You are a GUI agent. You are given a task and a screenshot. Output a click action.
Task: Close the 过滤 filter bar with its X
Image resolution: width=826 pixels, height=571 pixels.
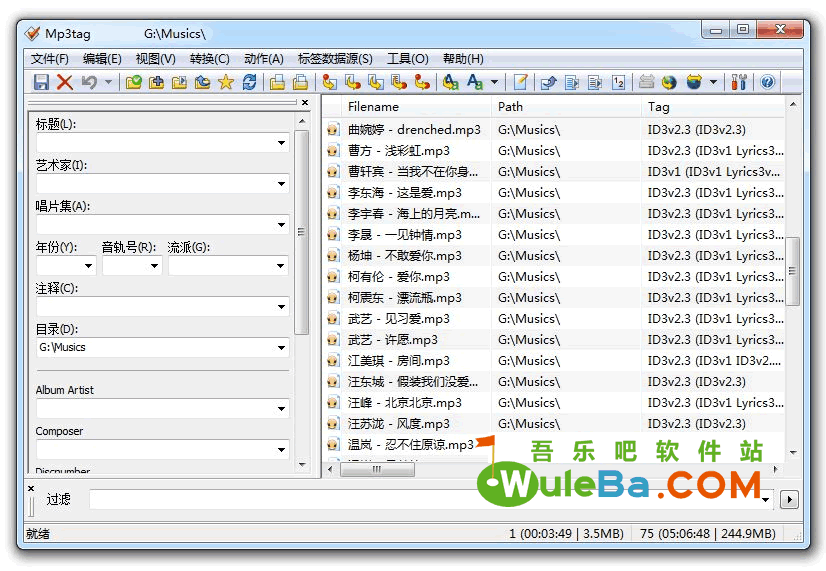(x=31, y=488)
